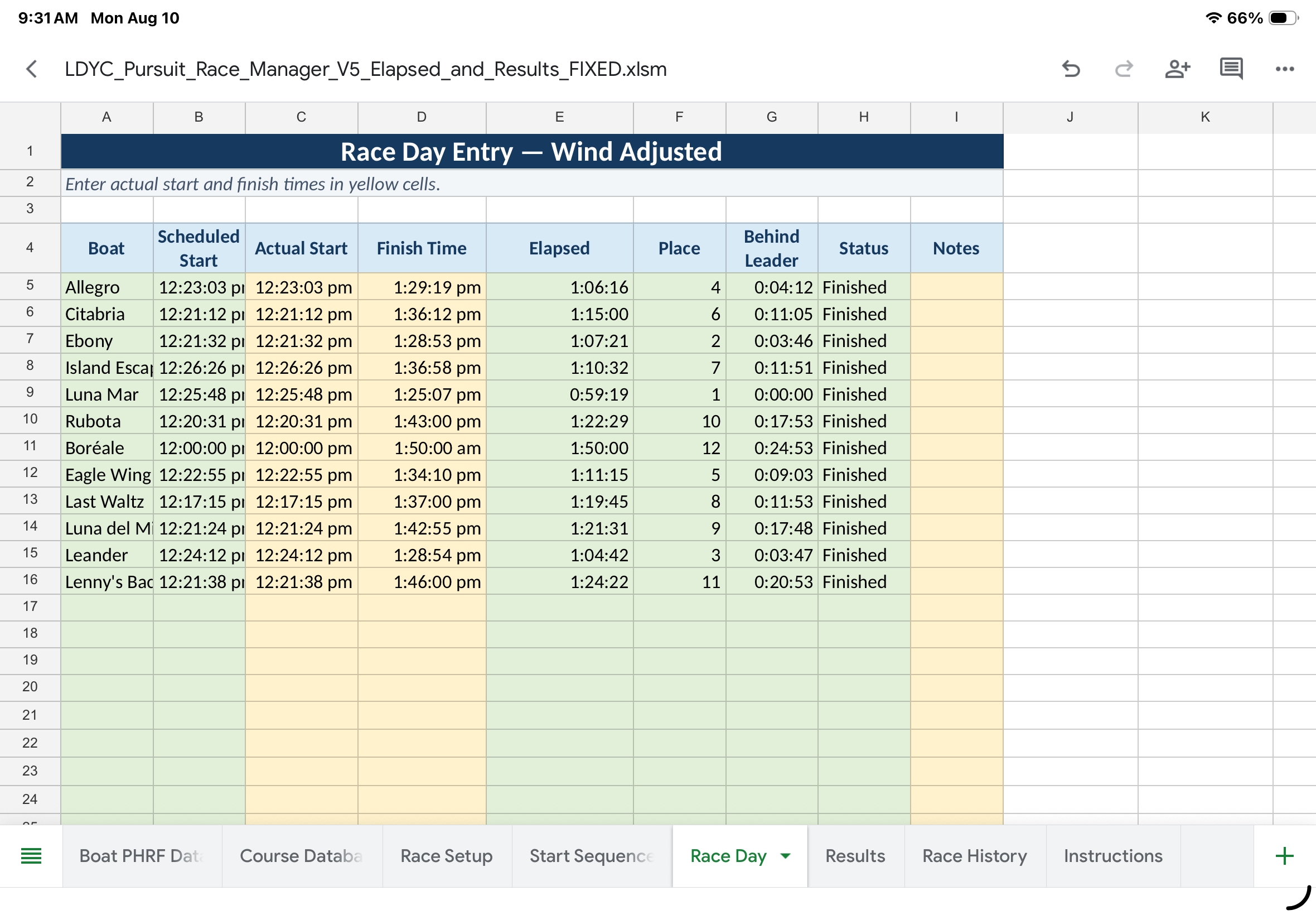Screen dimensions: 1316x915
Task: Open the Boat PHRF Data tab
Action: point(142,856)
